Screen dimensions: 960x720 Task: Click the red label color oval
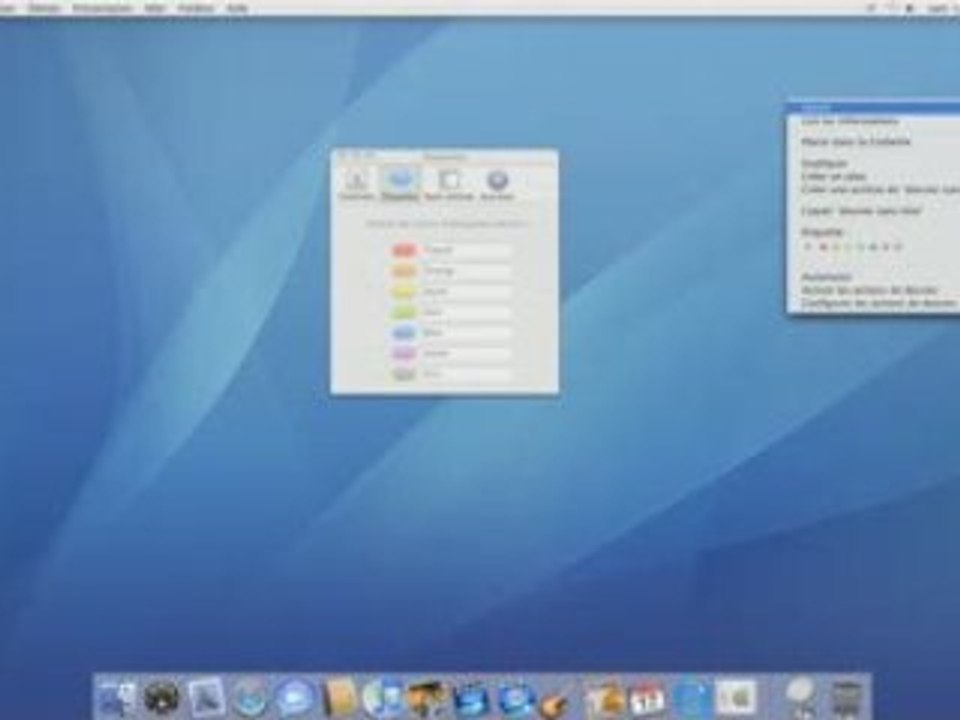(x=403, y=250)
